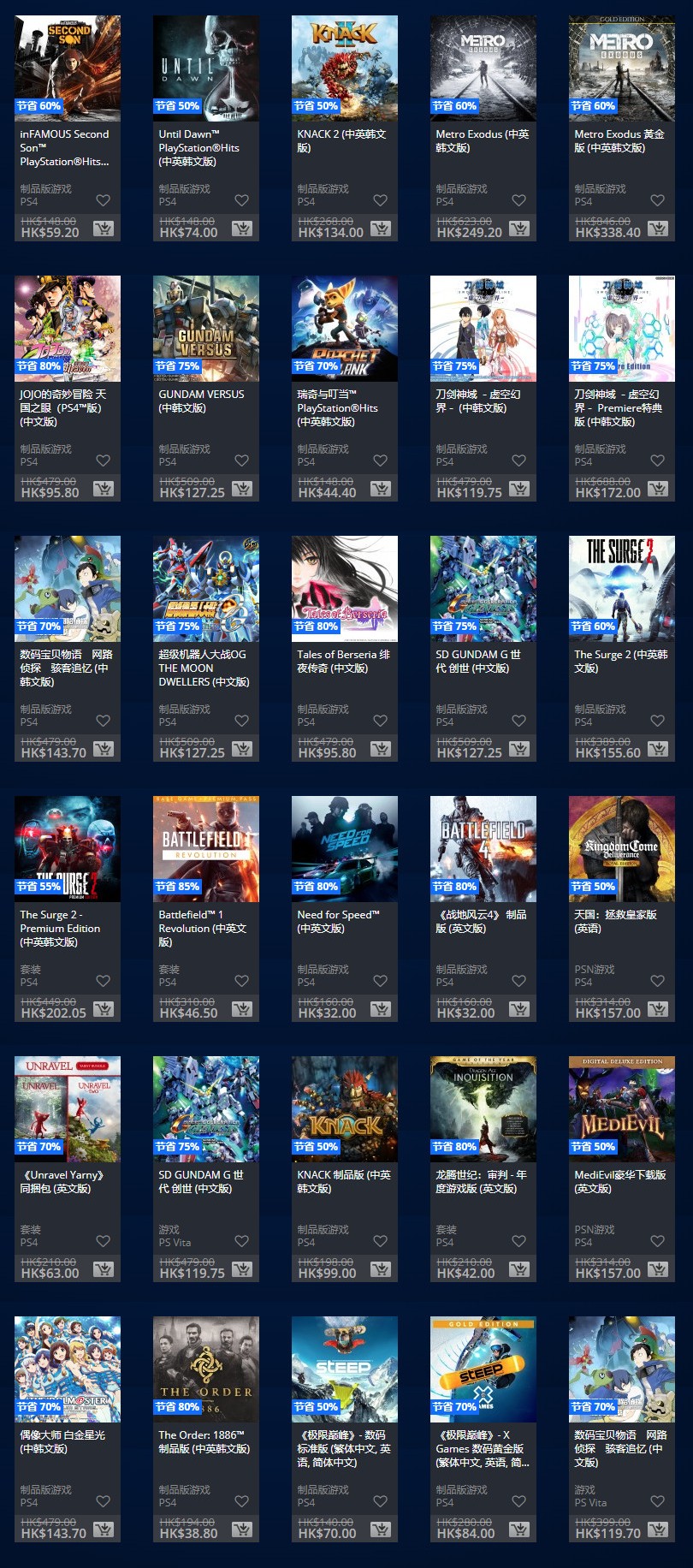Open PS4 SD GUNDAM G 世代 创世 title

pos(477,662)
